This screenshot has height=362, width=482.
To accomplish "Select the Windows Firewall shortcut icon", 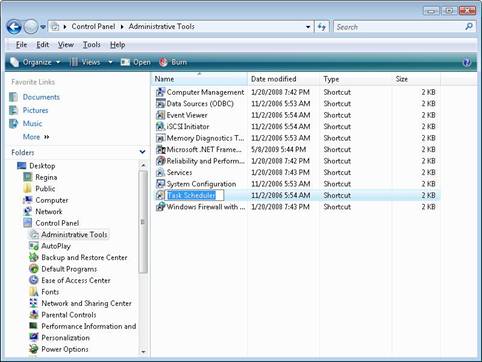I will pyautogui.click(x=161, y=207).
